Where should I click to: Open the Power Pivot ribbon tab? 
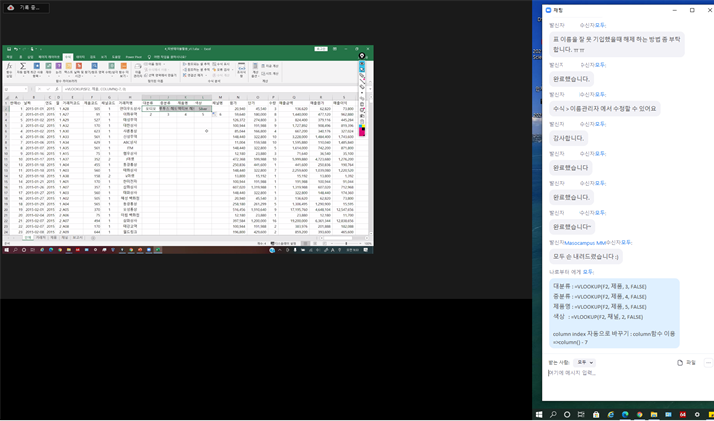[133, 57]
